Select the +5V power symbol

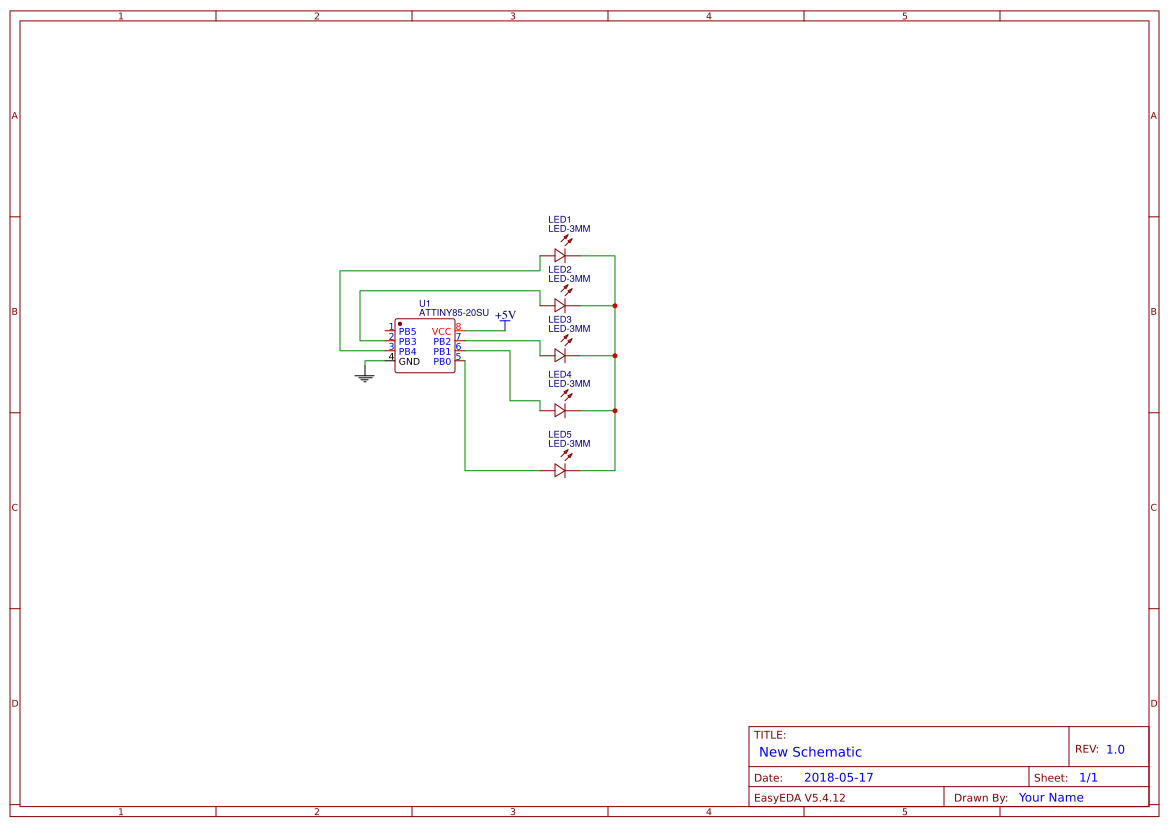[x=505, y=318]
